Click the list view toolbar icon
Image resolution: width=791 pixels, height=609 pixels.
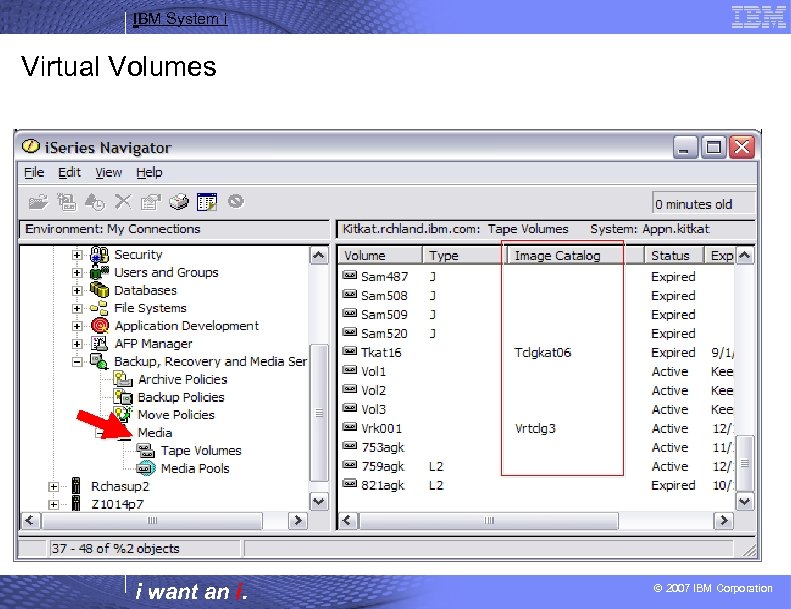point(207,202)
